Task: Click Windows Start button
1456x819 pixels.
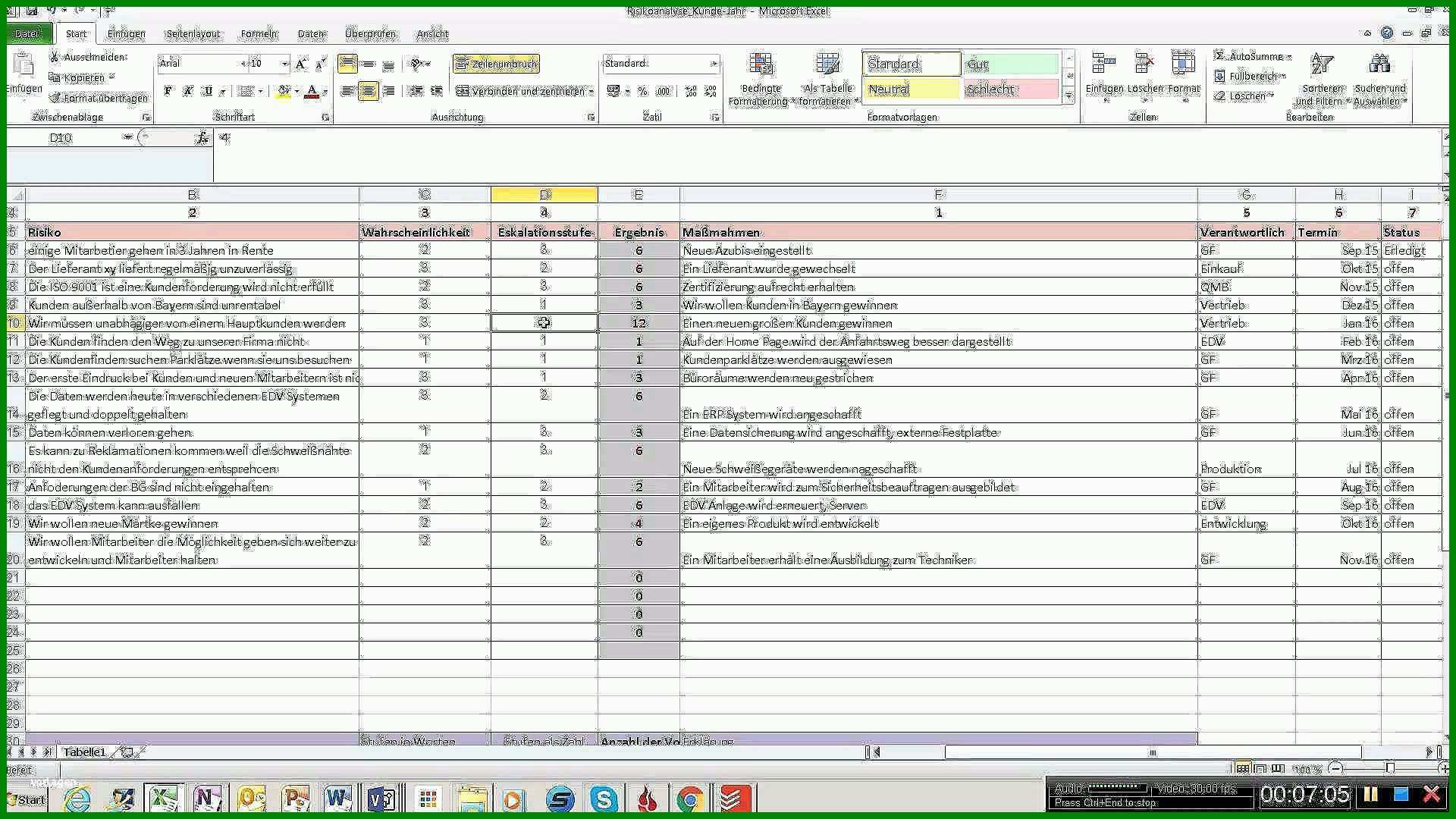Action: point(27,799)
